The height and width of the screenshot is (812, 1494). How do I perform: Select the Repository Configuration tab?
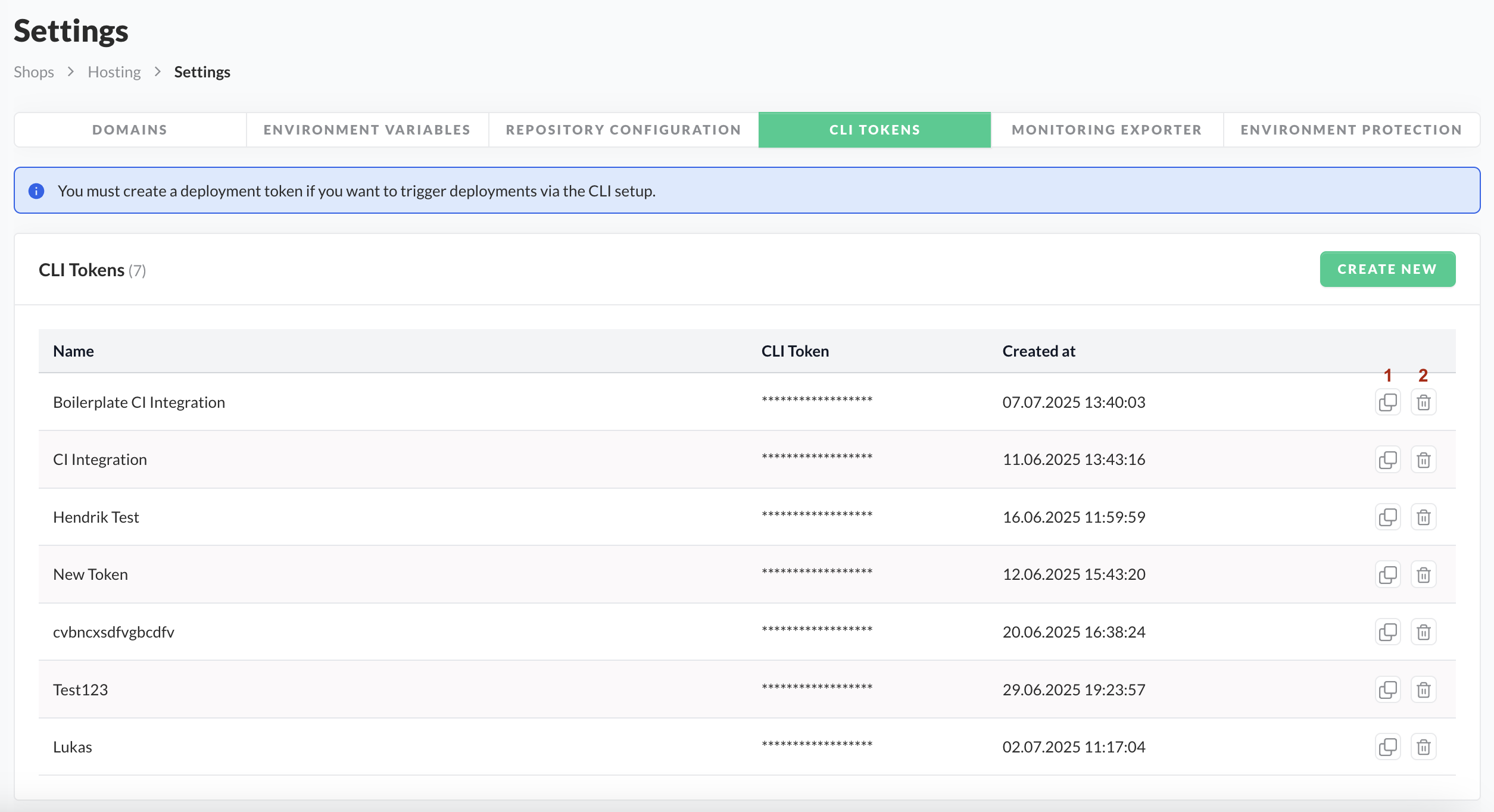[x=623, y=130]
